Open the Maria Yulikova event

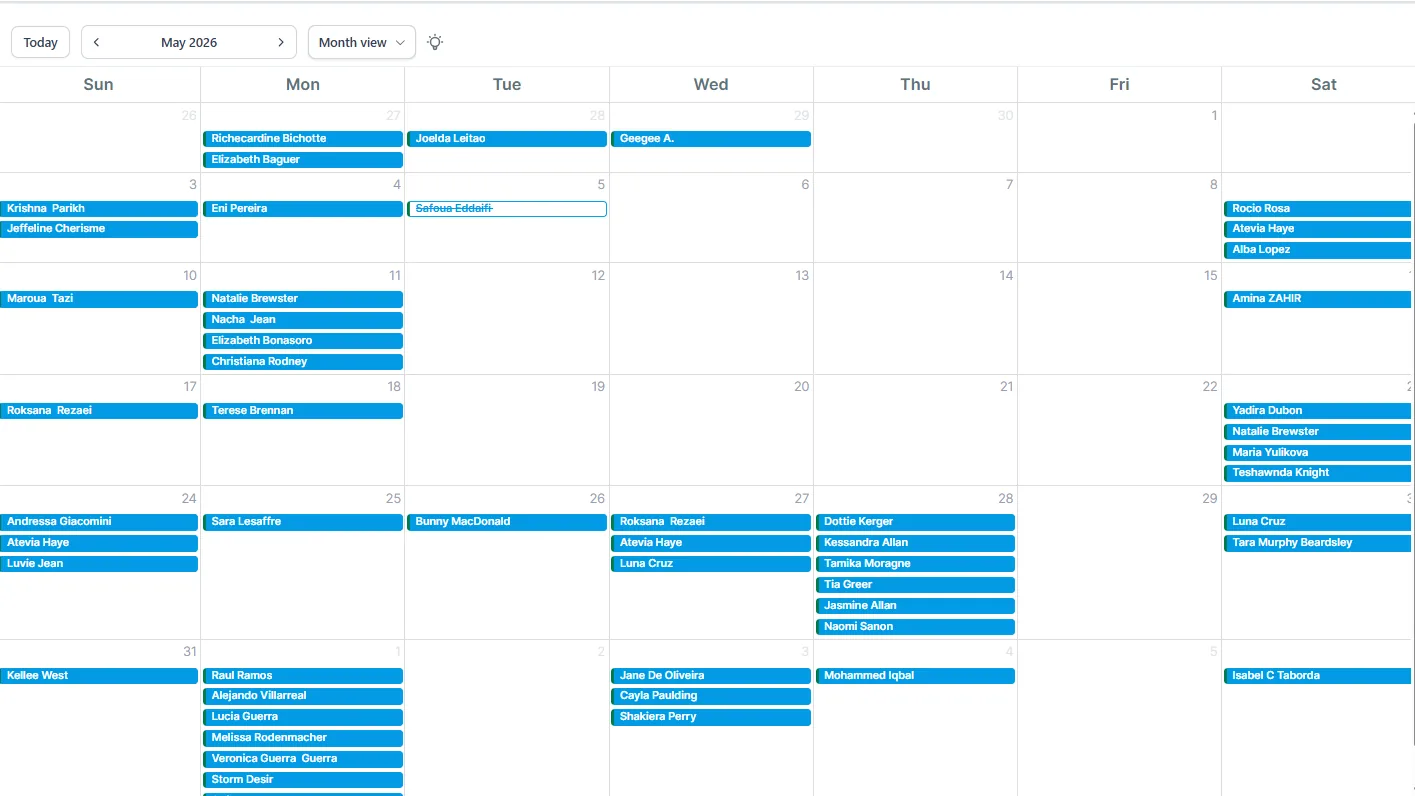tap(1318, 453)
